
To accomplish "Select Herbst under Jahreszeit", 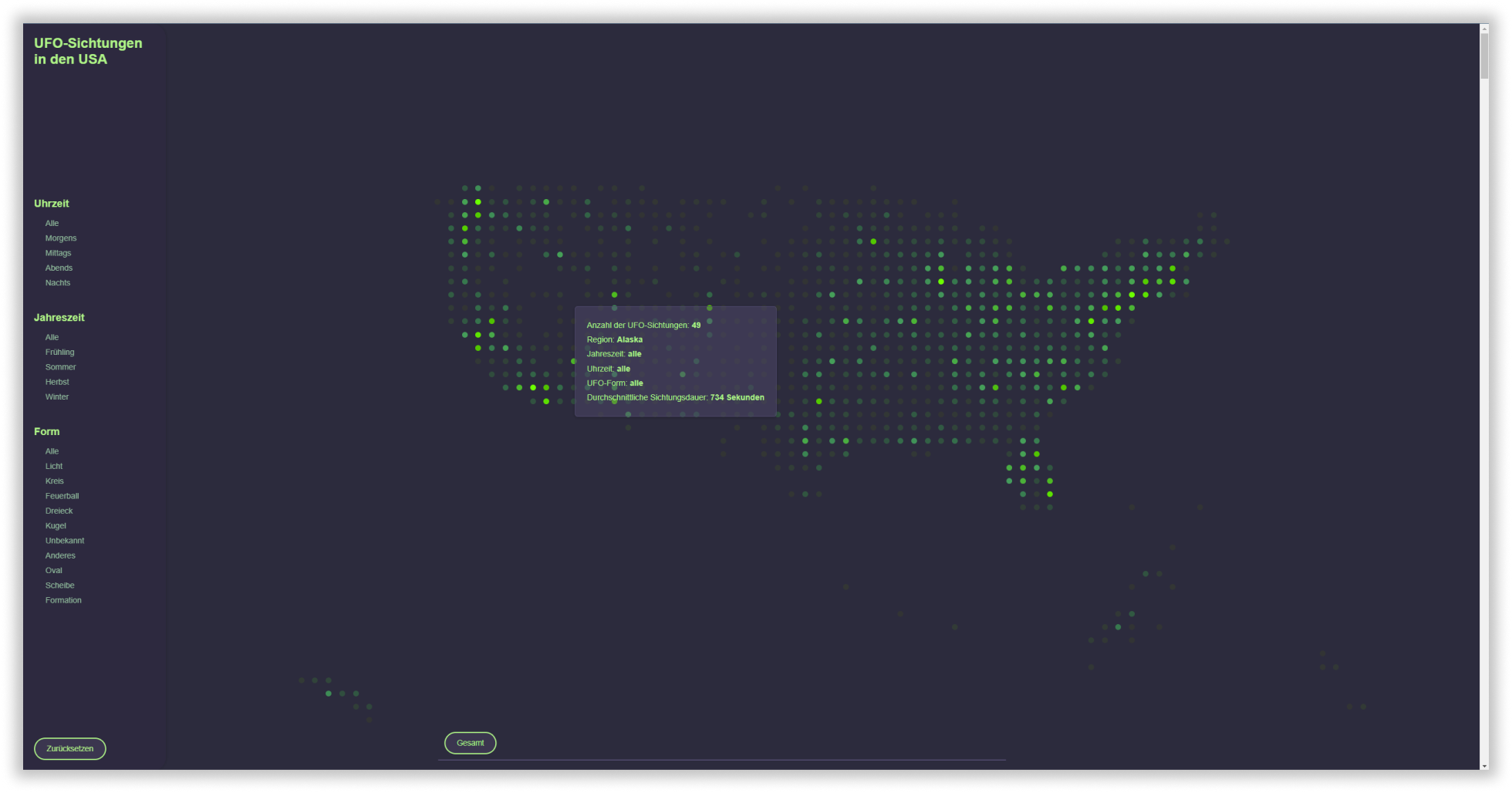I will 56,382.
